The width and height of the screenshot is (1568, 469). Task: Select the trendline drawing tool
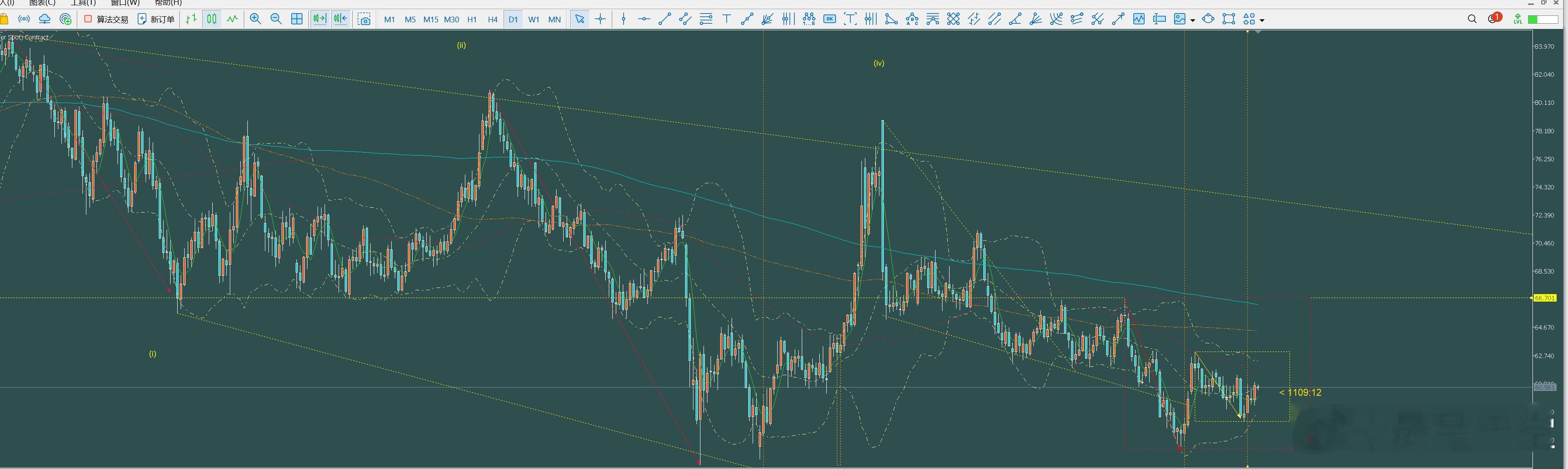pyautogui.click(x=664, y=19)
